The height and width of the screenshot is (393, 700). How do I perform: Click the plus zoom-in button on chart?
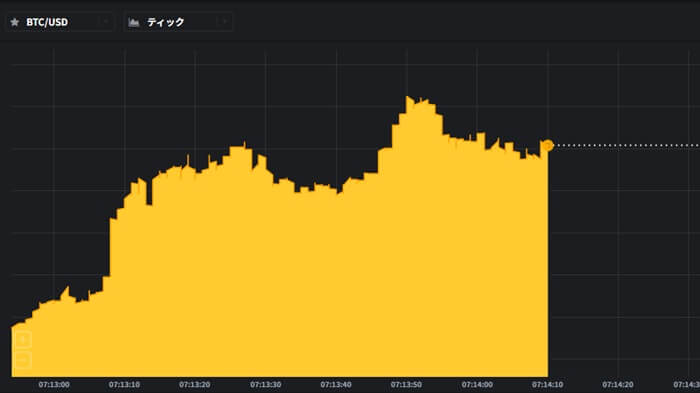[23, 339]
